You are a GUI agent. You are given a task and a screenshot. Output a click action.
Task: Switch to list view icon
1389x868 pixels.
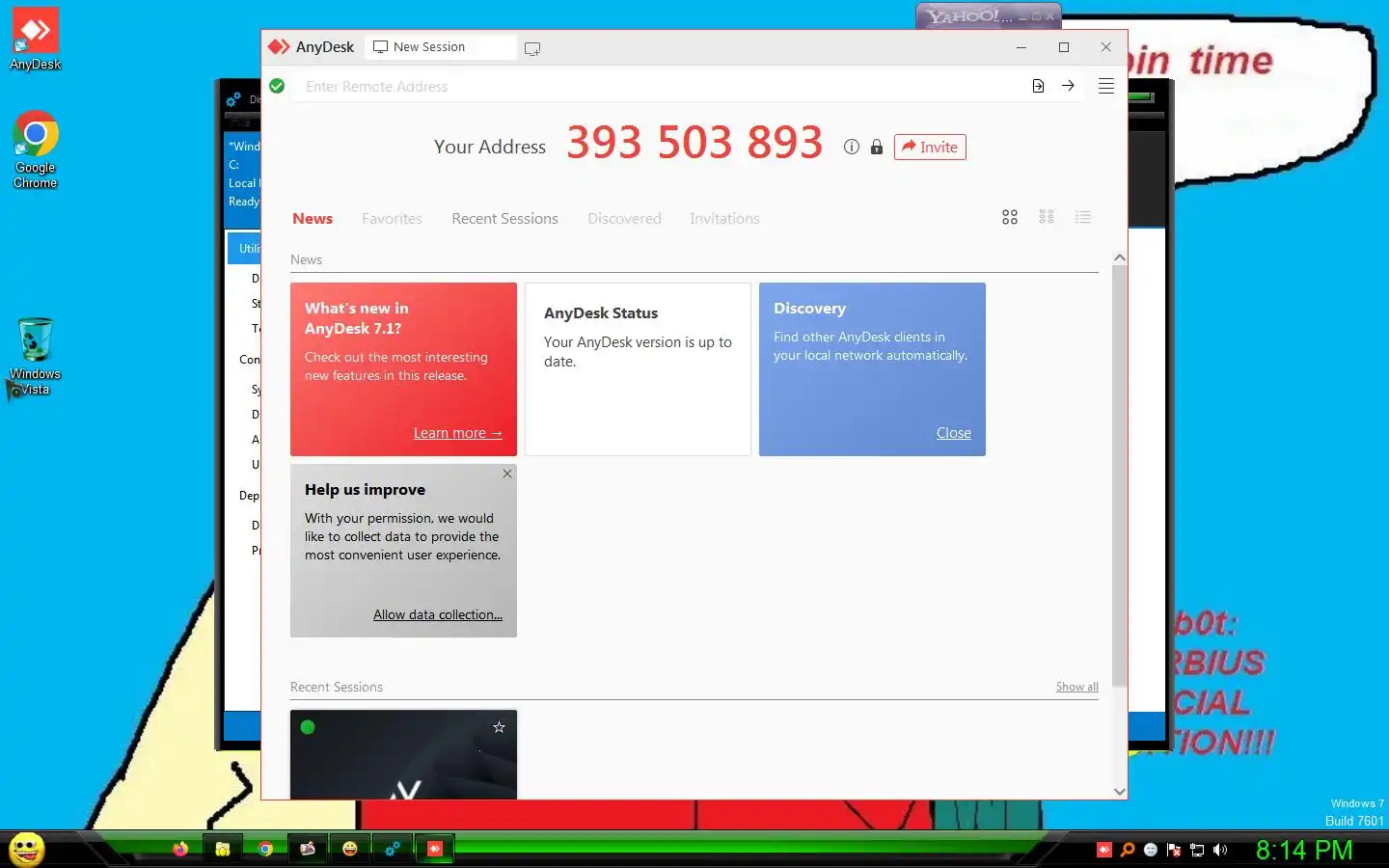(x=1083, y=218)
